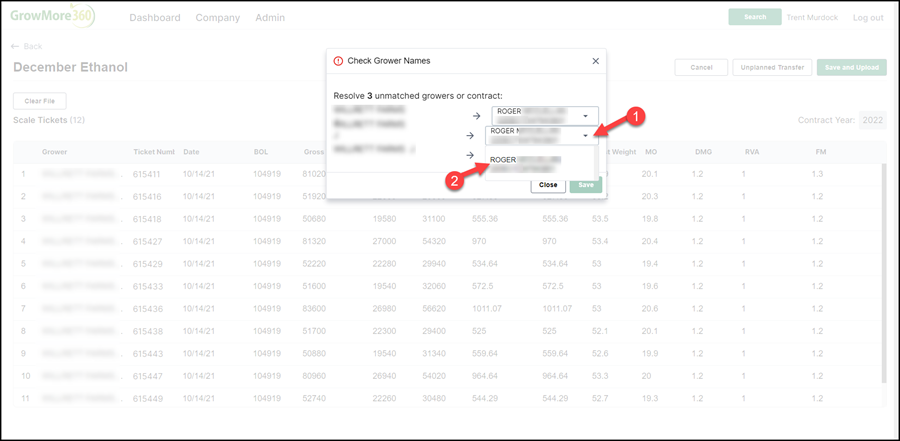Click gross value 81320 in row 4
The width and height of the screenshot is (900, 441).
pyautogui.click(x=313, y=241)
